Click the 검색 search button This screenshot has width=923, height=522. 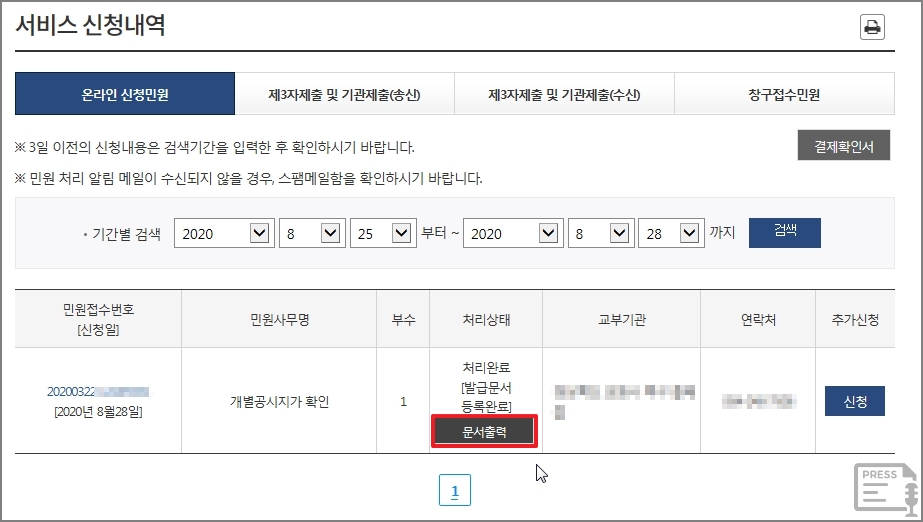[785, 232]
